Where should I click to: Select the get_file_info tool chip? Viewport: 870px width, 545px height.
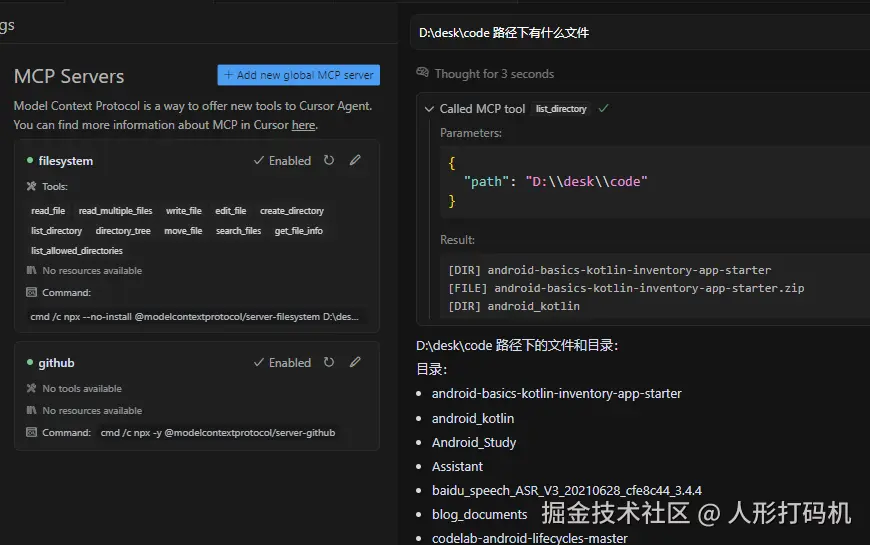click(299, 231)
